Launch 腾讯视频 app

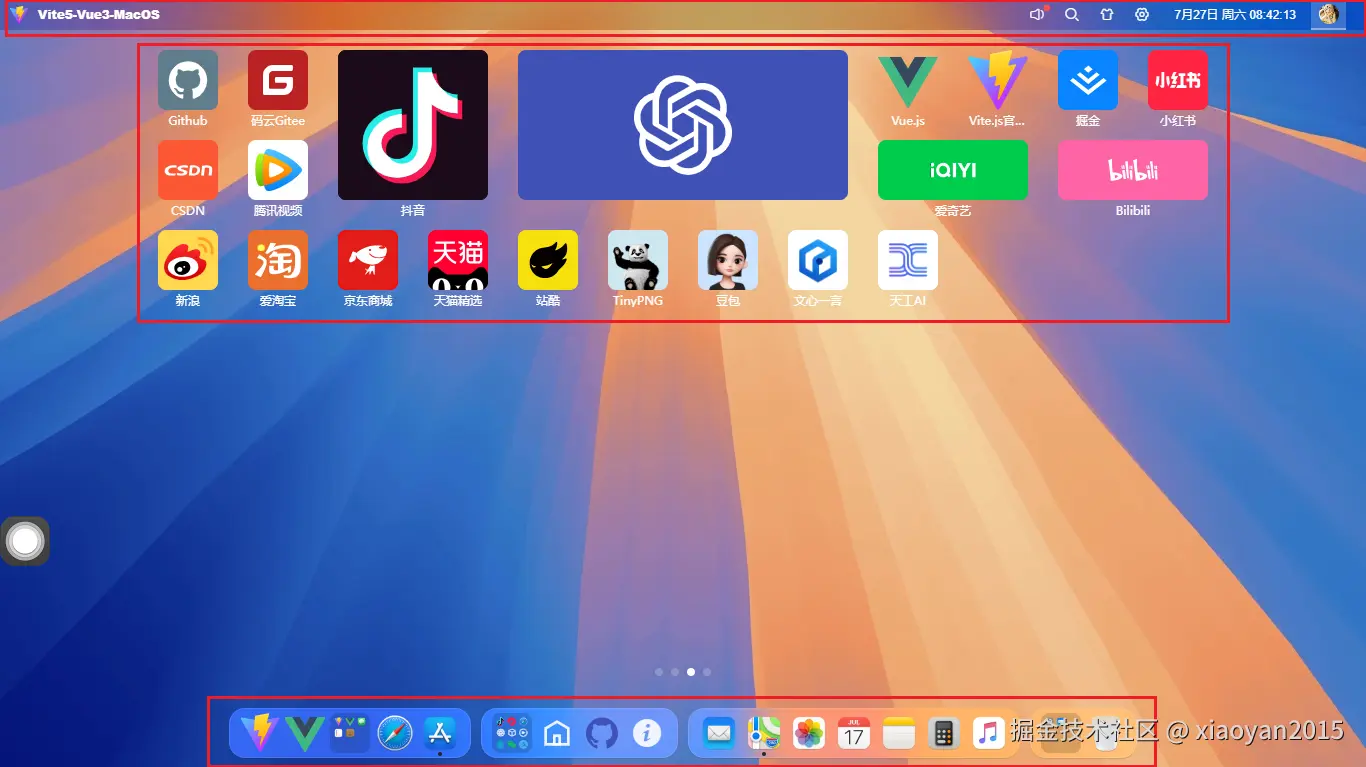coord(278,170)
